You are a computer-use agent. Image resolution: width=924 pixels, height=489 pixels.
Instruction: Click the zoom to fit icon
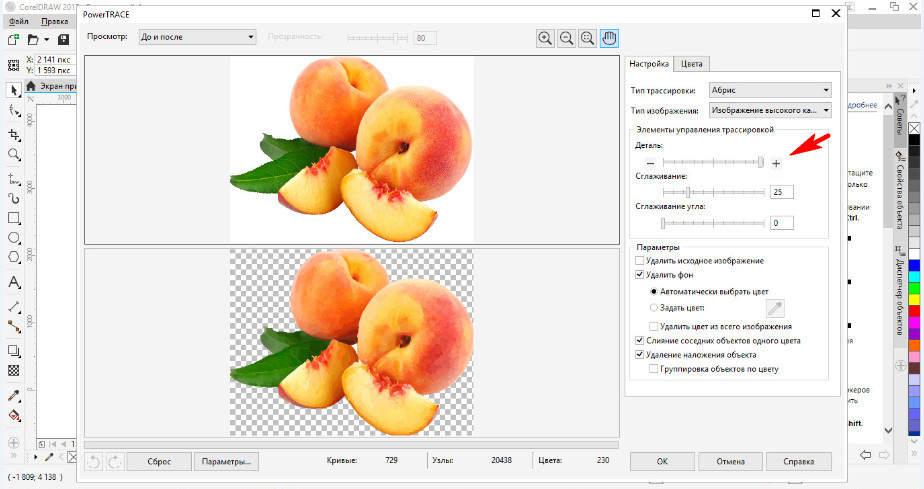(588, 38)
